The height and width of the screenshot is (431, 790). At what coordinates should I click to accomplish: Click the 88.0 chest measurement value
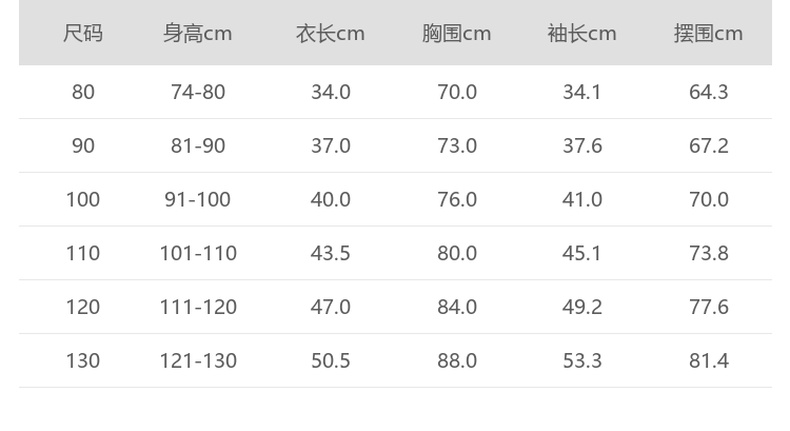click(457, 360)
